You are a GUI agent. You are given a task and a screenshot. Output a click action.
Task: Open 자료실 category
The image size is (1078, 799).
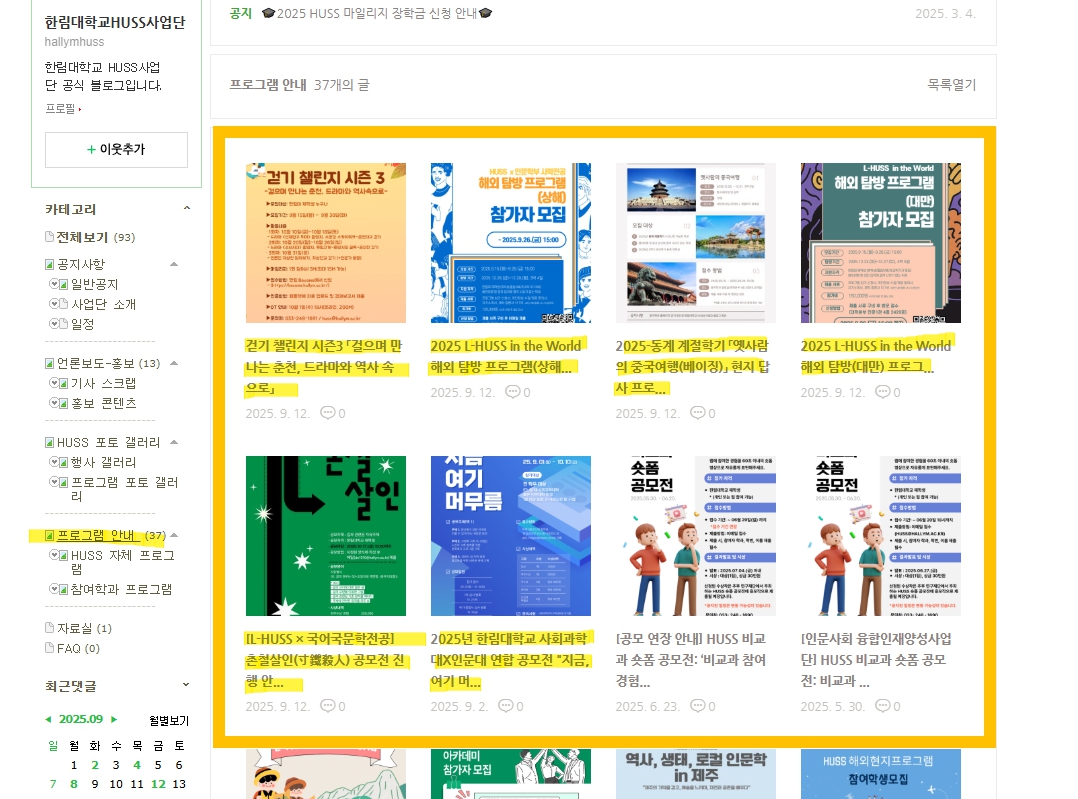coord(78,628)
